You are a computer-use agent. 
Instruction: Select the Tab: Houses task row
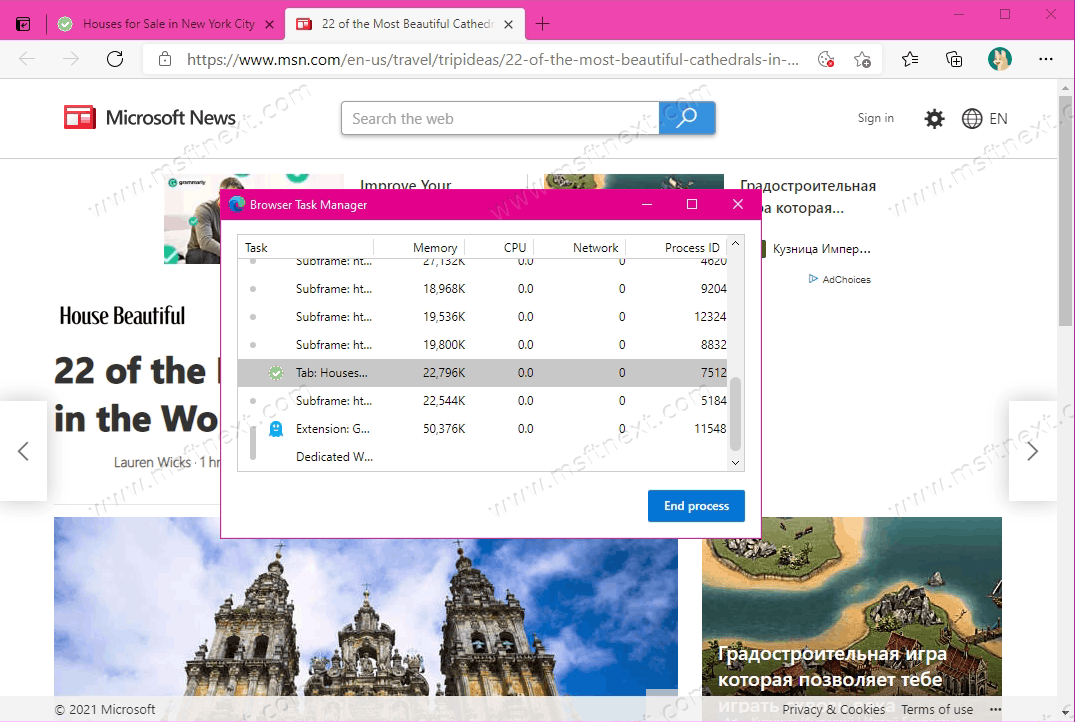(x=480, y=373)
